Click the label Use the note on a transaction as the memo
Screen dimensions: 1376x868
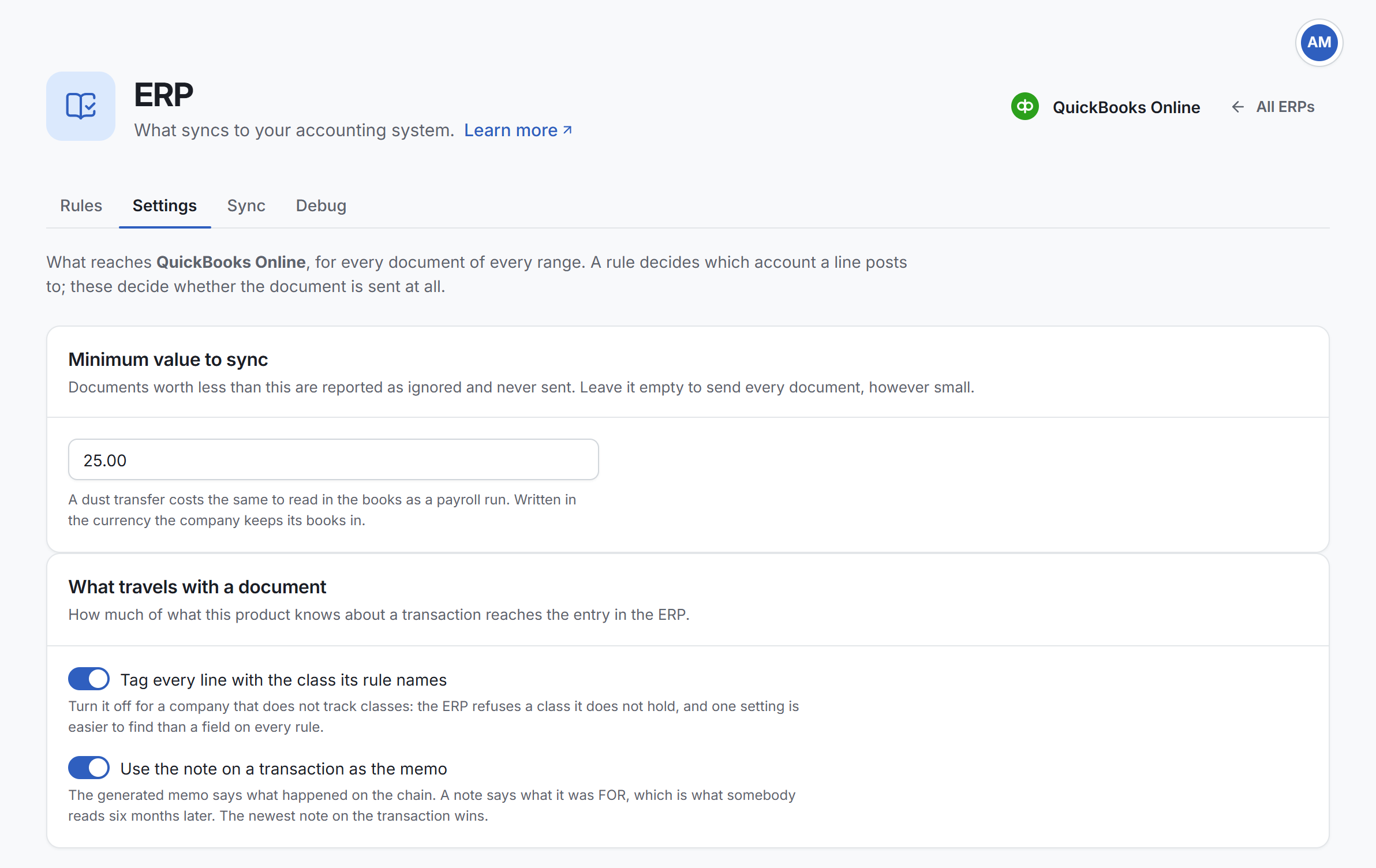283,769
